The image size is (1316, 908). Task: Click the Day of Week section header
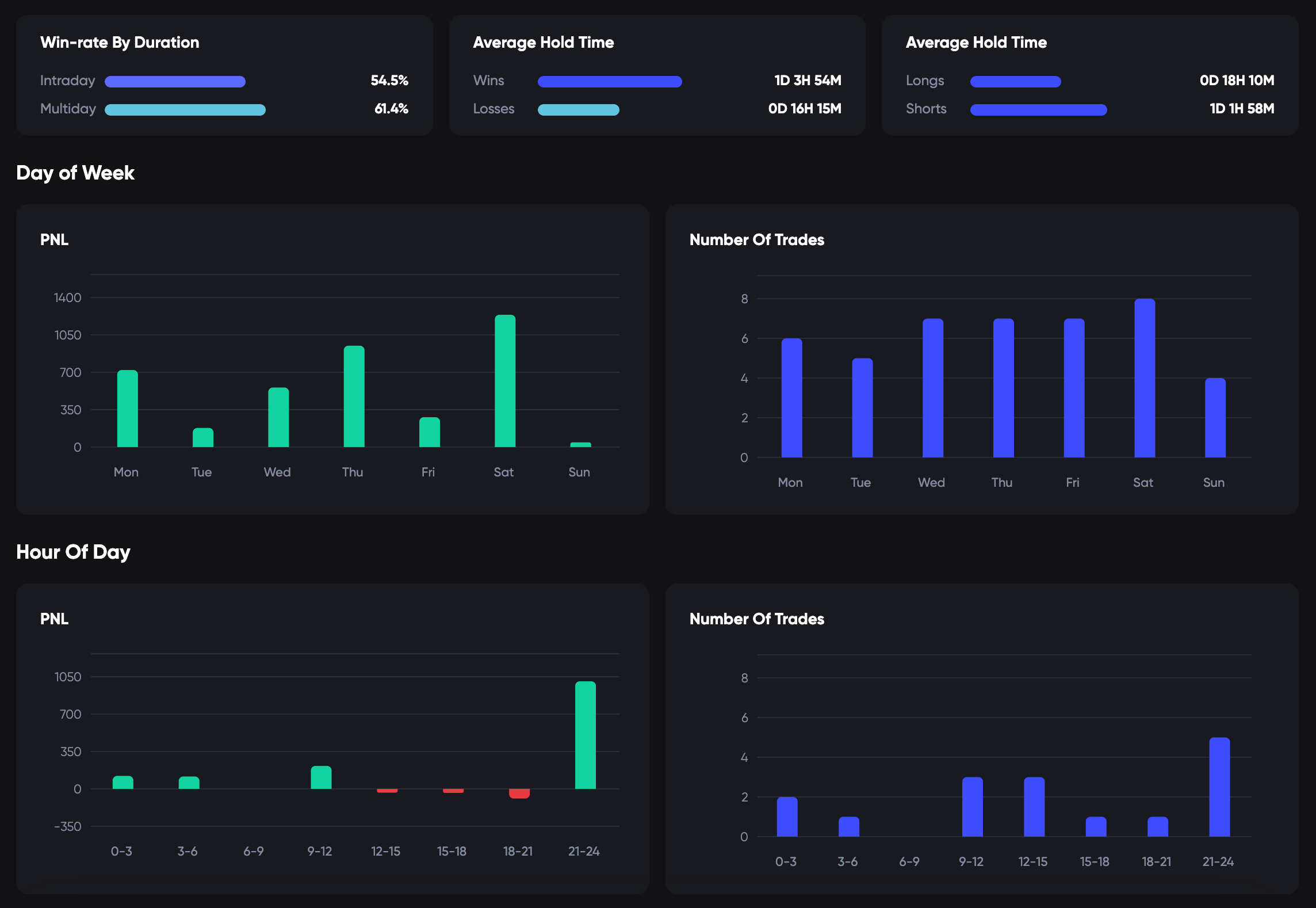(x=75, y=173)
